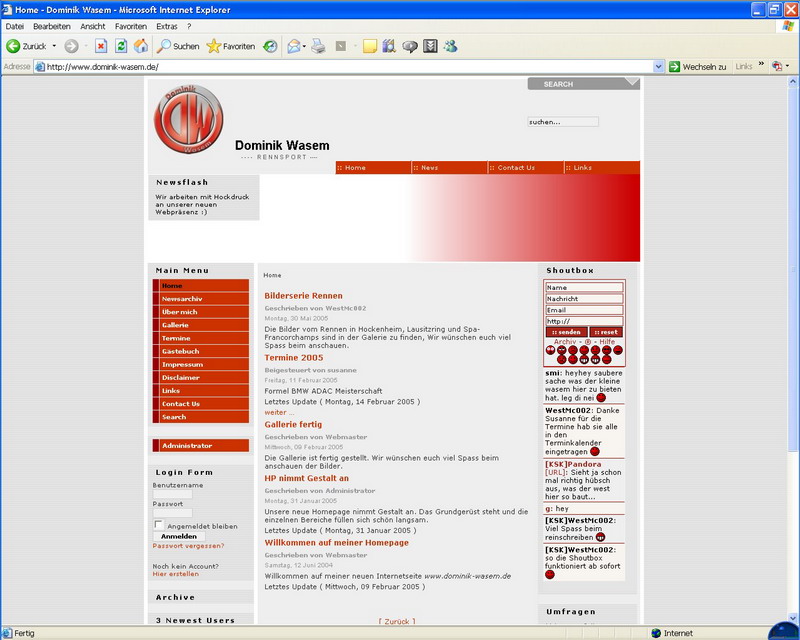The height and width of the screenshot is (640, 800).
Task: Open the Back button history dropdown arrow
Action: tap(54, 46)
